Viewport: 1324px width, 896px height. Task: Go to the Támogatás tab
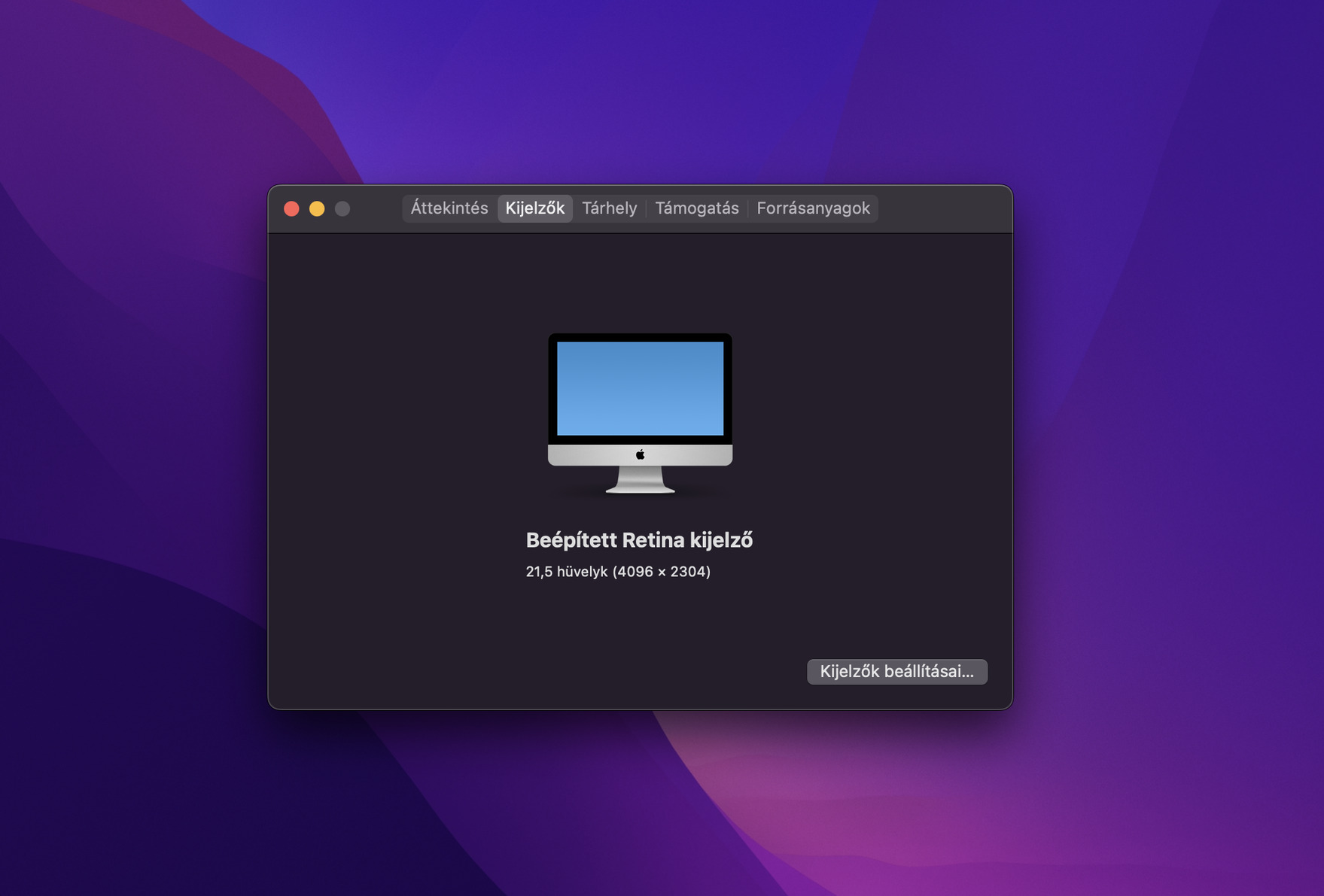pos(697,208)
